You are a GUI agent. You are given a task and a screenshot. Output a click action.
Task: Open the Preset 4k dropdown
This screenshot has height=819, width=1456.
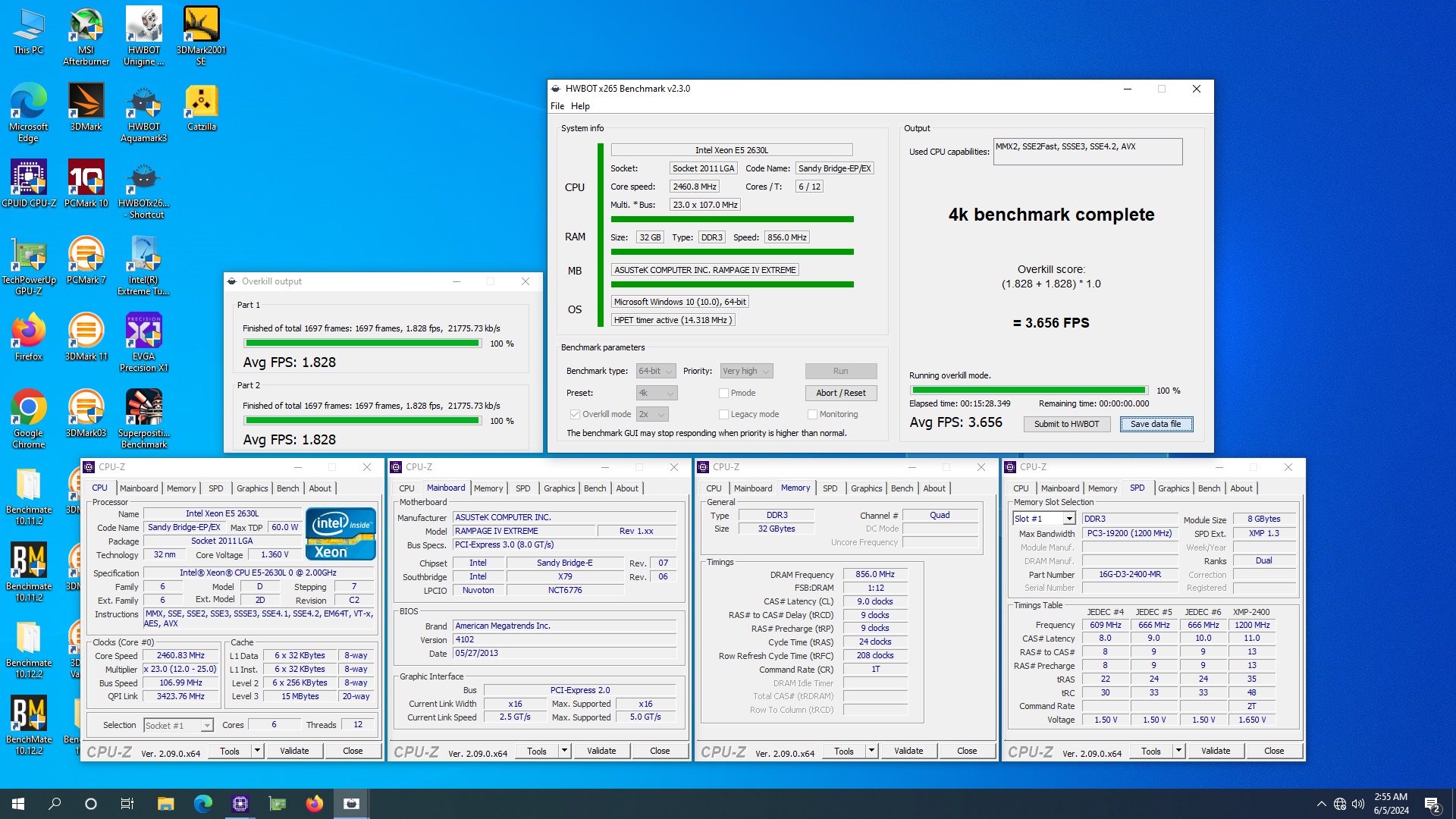tap(656, 394)
